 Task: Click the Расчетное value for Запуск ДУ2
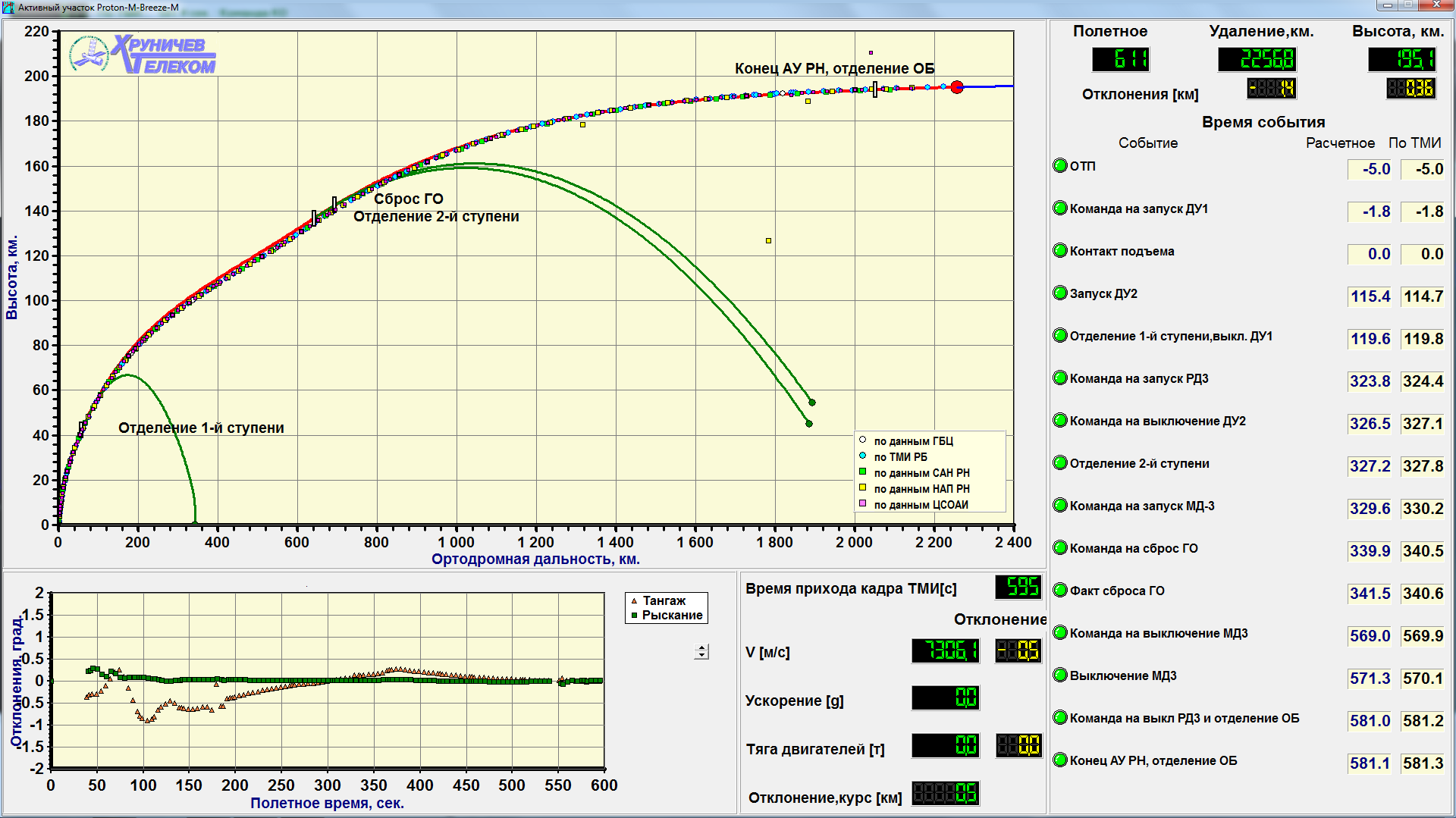click(1370, 296)
